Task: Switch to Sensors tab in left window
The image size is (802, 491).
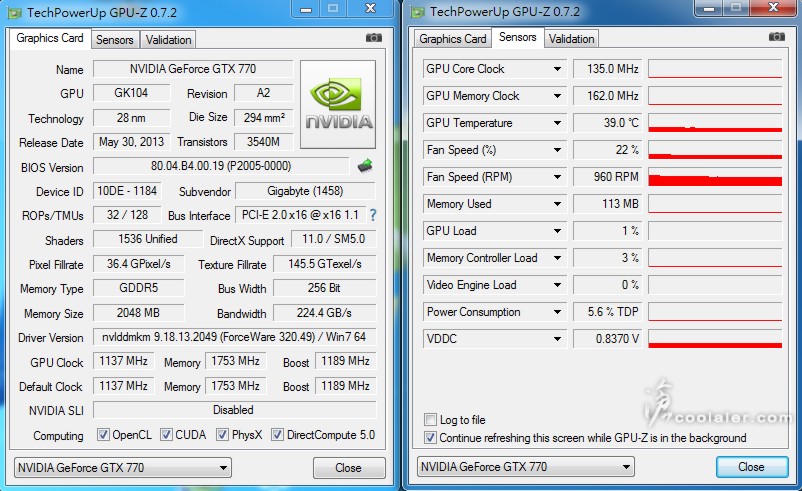Action: coord(115,40)
